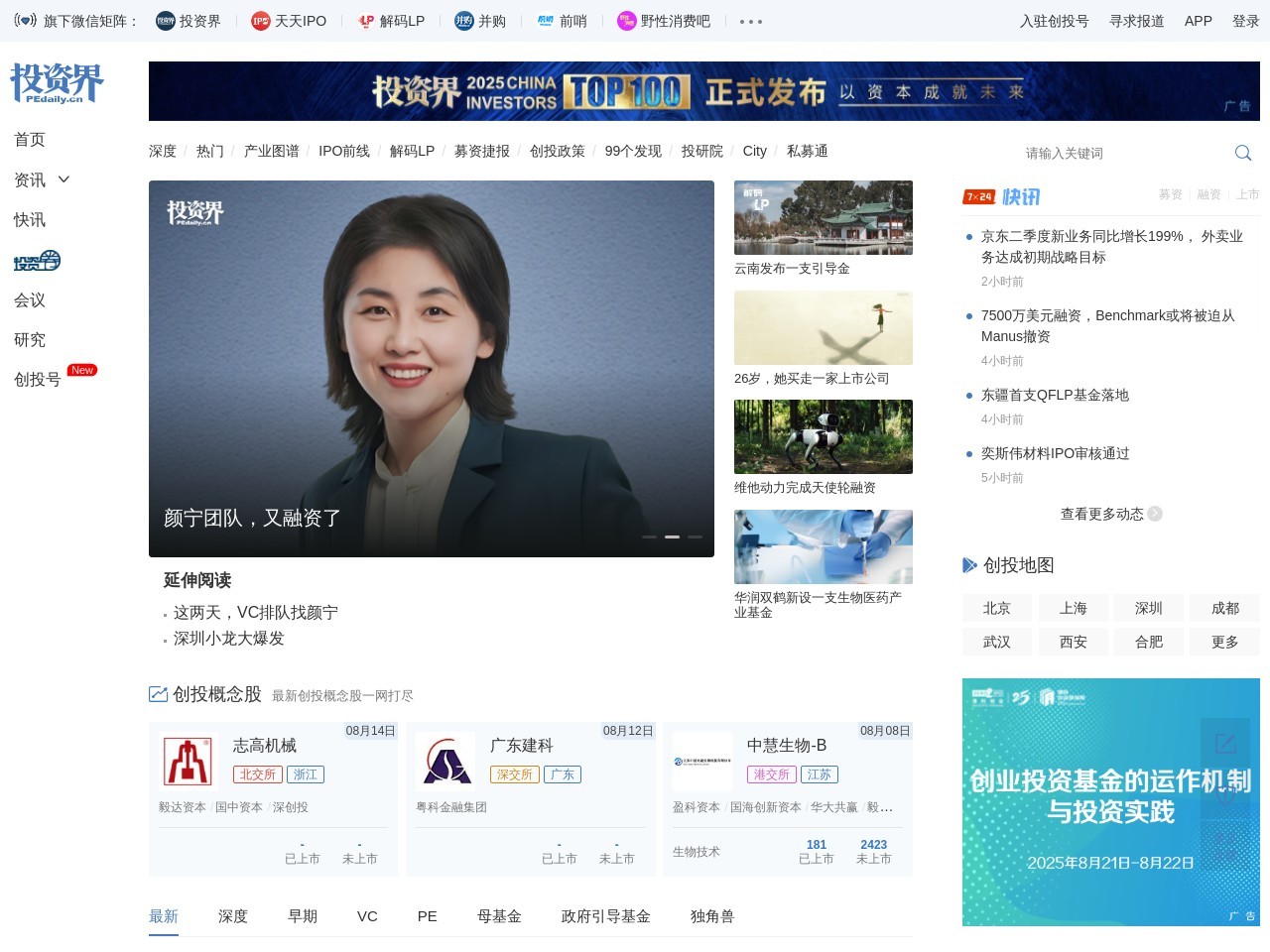Image resolution: width=1270 pixels, height=952 pixels.
Task: Open the 维他动力完成天使轮融资 thumbnail
Action: click(x=824, y=436)
